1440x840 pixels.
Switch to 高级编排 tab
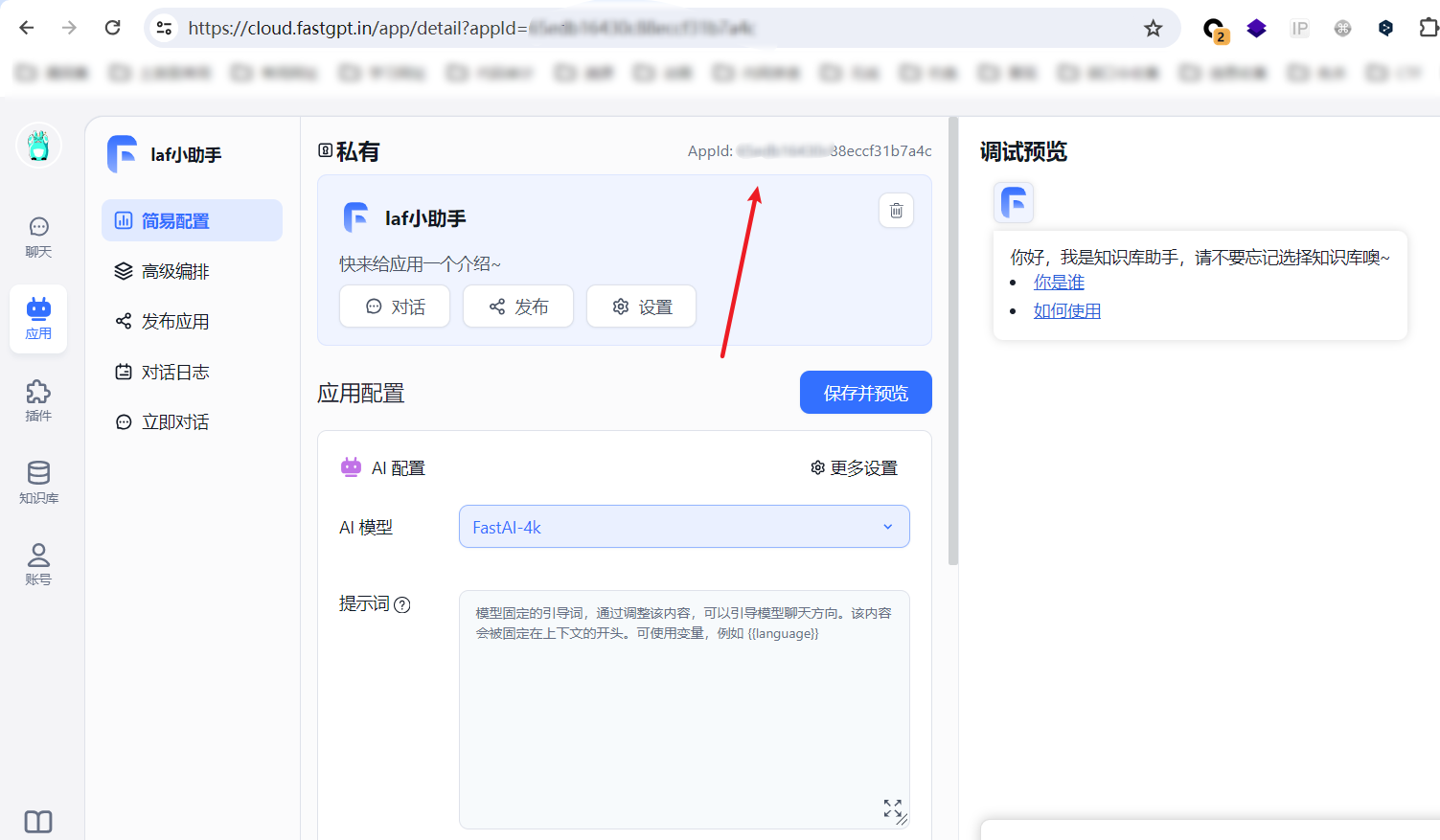(x=192, y=271)
